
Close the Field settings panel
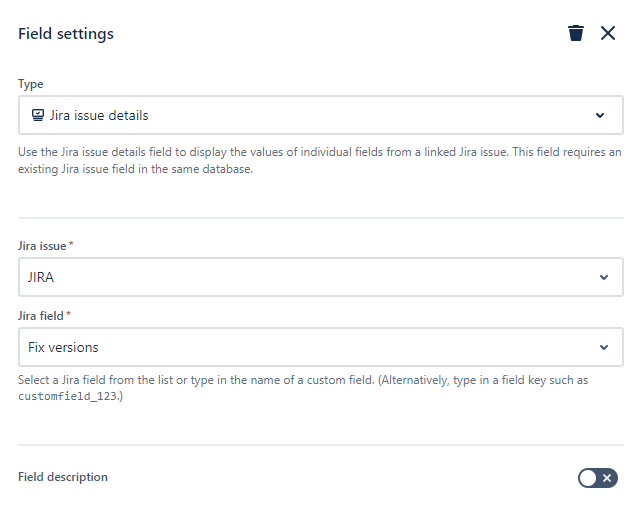(608, 33)
